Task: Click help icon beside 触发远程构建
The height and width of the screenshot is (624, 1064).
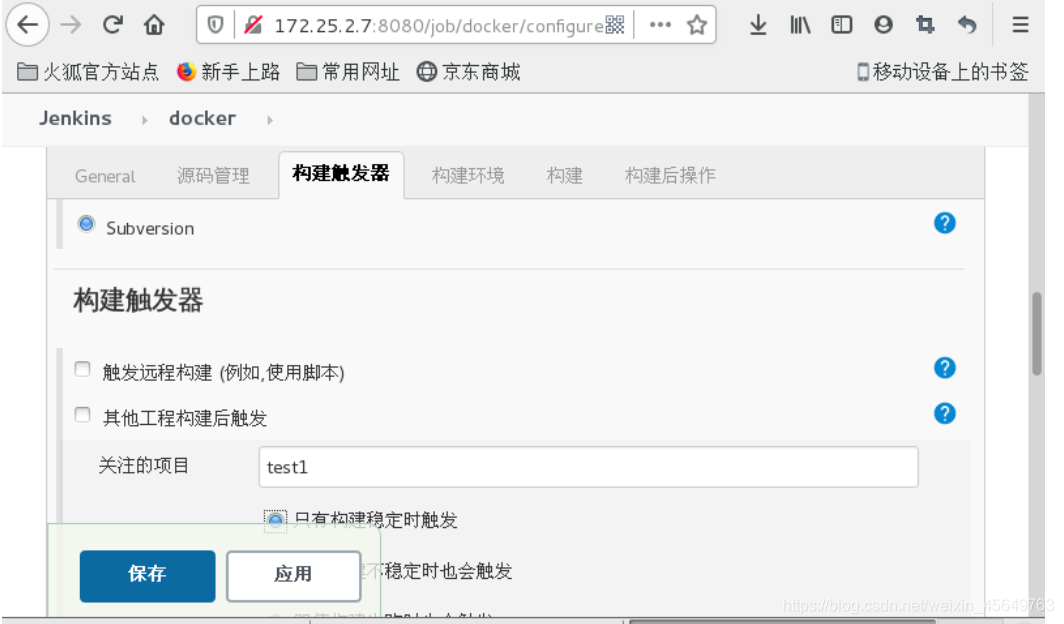Action: (944, 368)
